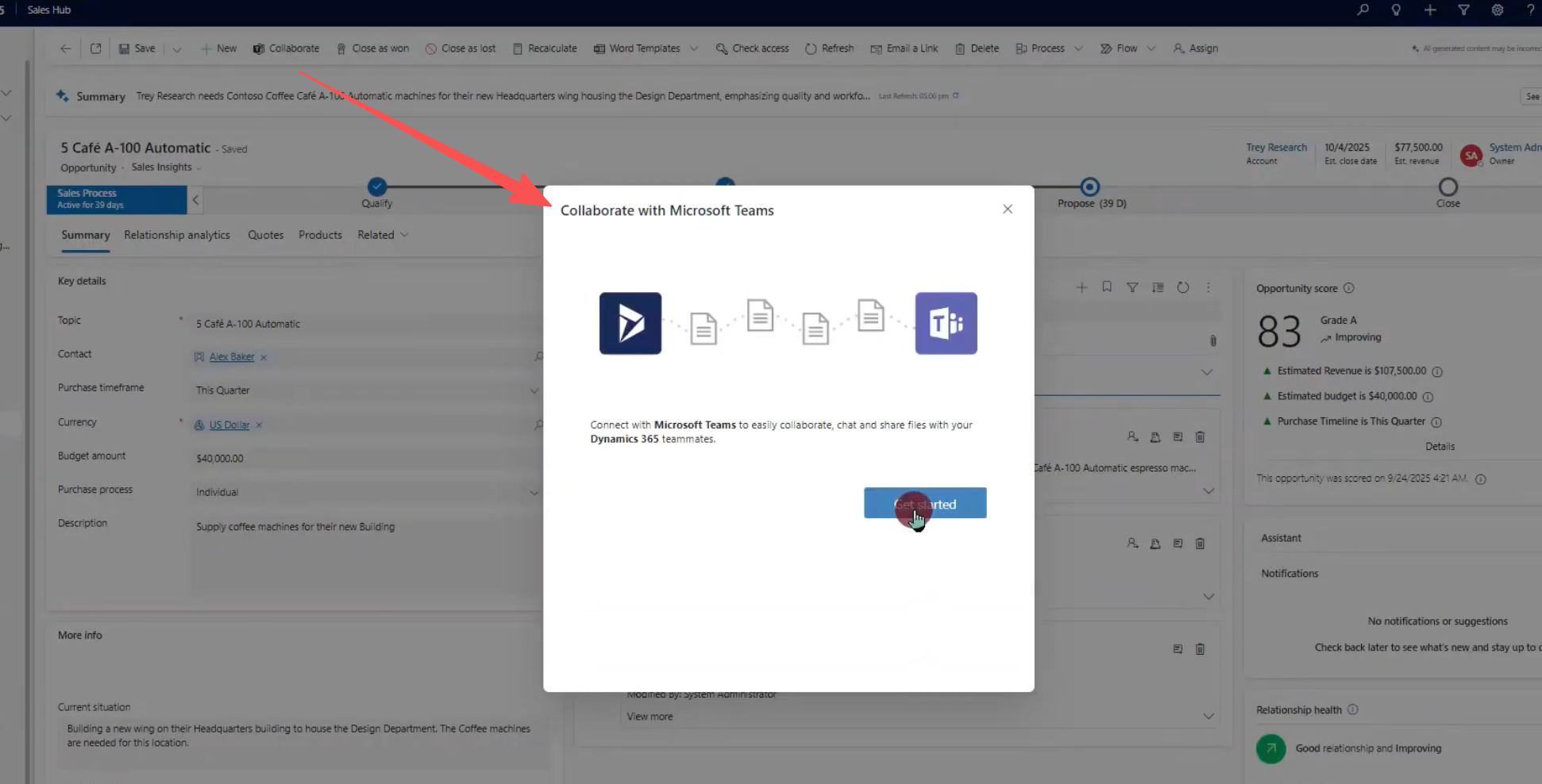
Task: Collapse the Sales Process bar chevron
Action: (x=195, y=200)
